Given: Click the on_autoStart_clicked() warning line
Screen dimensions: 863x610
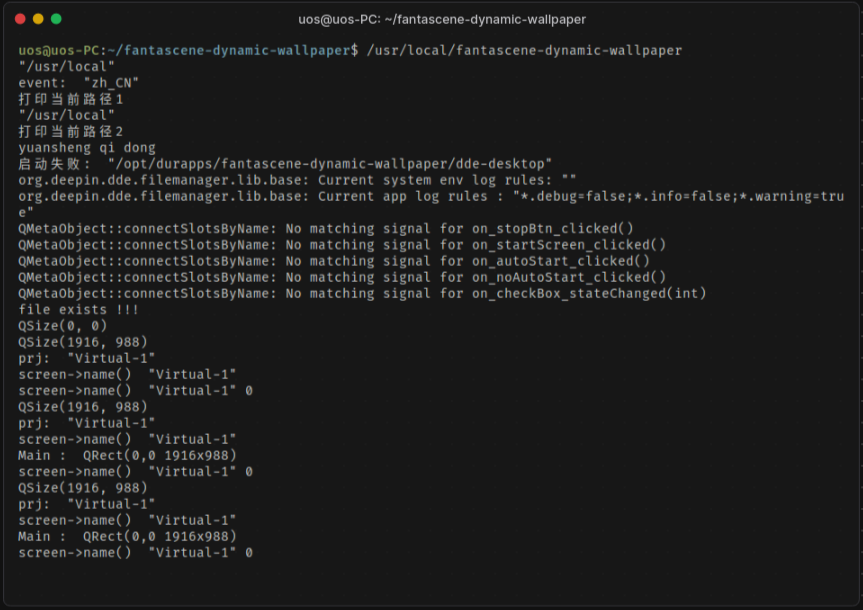Looking at the screenshot, I should coord(334,261).
